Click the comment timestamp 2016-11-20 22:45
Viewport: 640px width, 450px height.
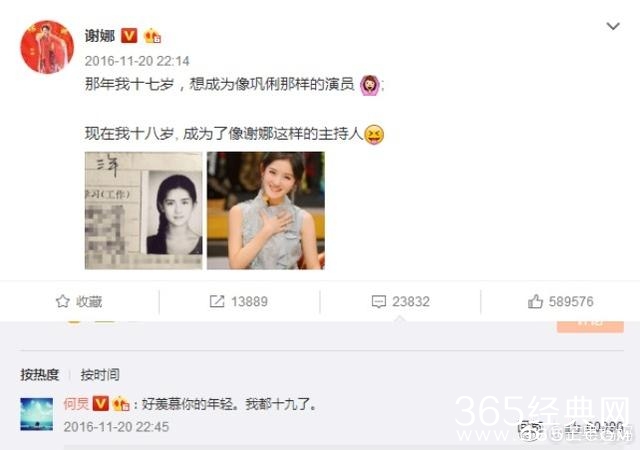(x=116, y=427)
